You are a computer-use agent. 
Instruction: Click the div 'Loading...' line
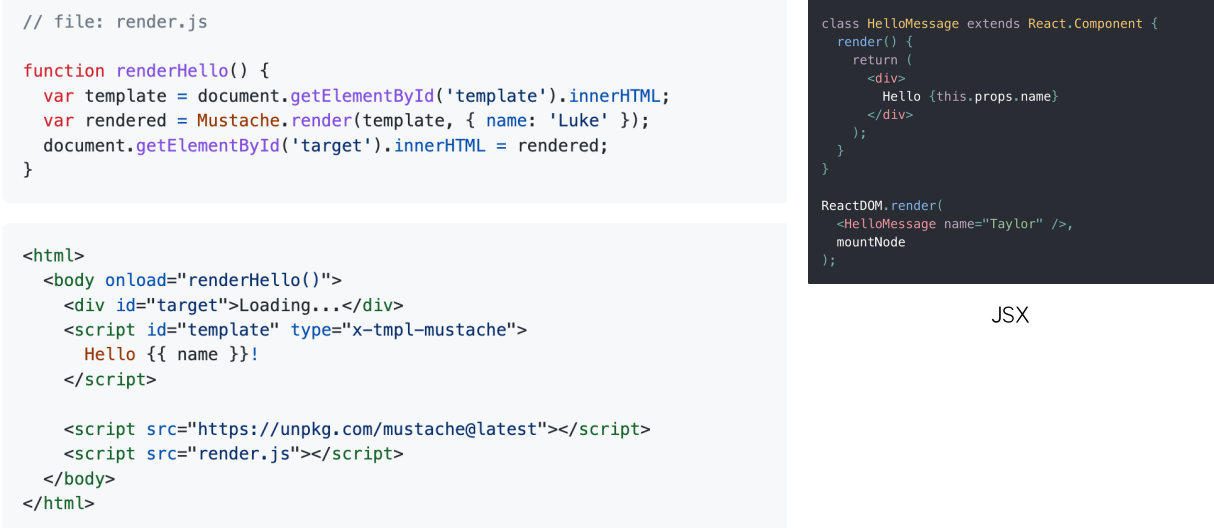coord(233,305)
